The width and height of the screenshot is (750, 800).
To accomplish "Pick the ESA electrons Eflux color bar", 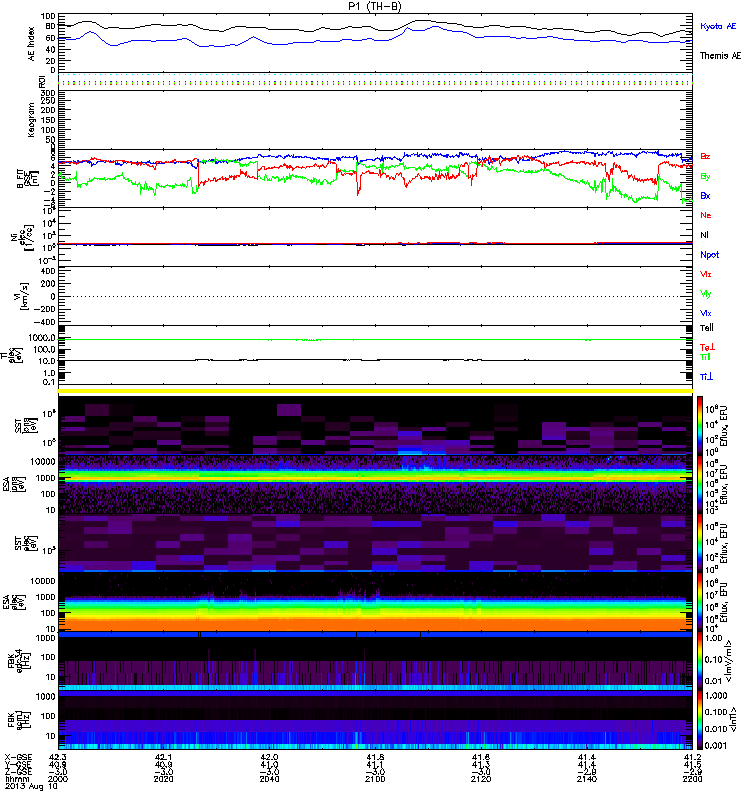I will pyautogui.click(x=700, y=602).
